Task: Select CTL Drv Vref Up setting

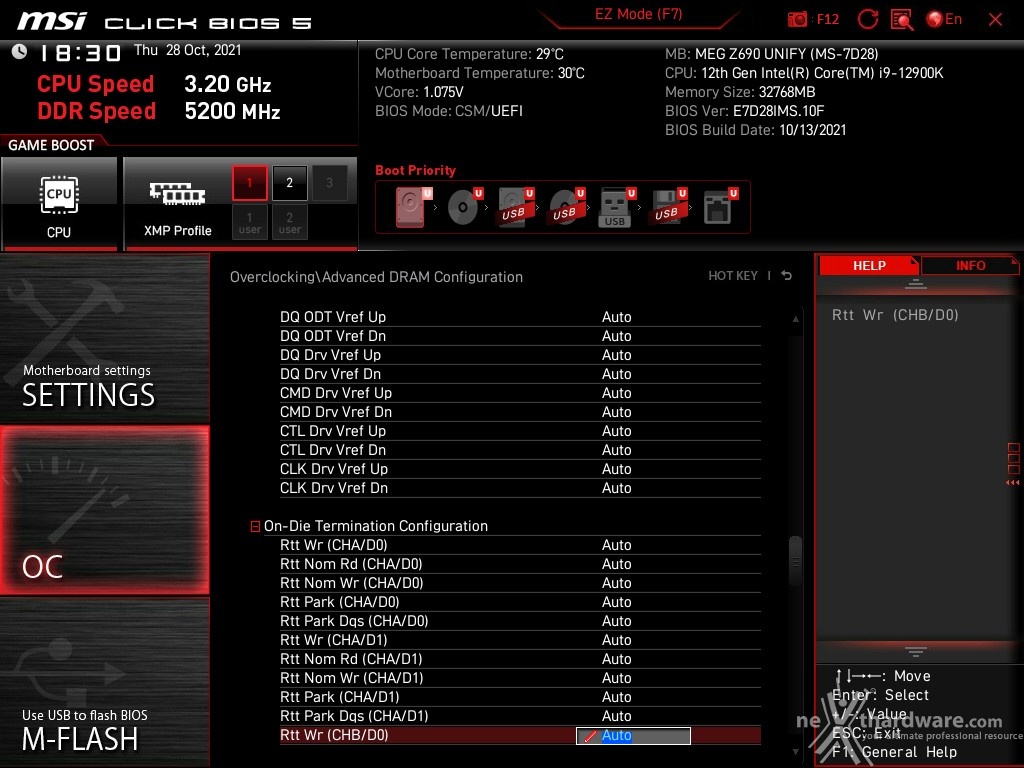Action: (520, 431)
